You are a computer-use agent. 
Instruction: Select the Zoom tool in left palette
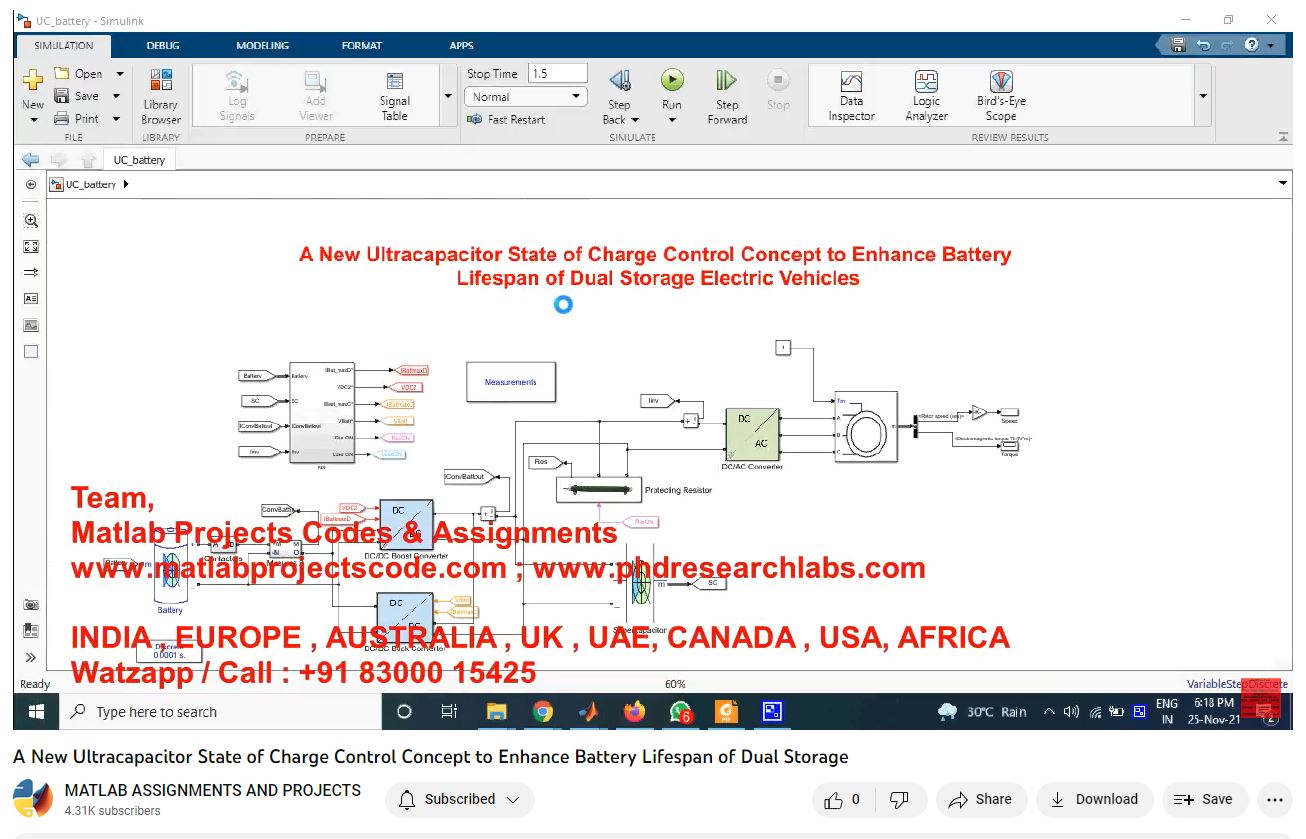coord(31,221)
